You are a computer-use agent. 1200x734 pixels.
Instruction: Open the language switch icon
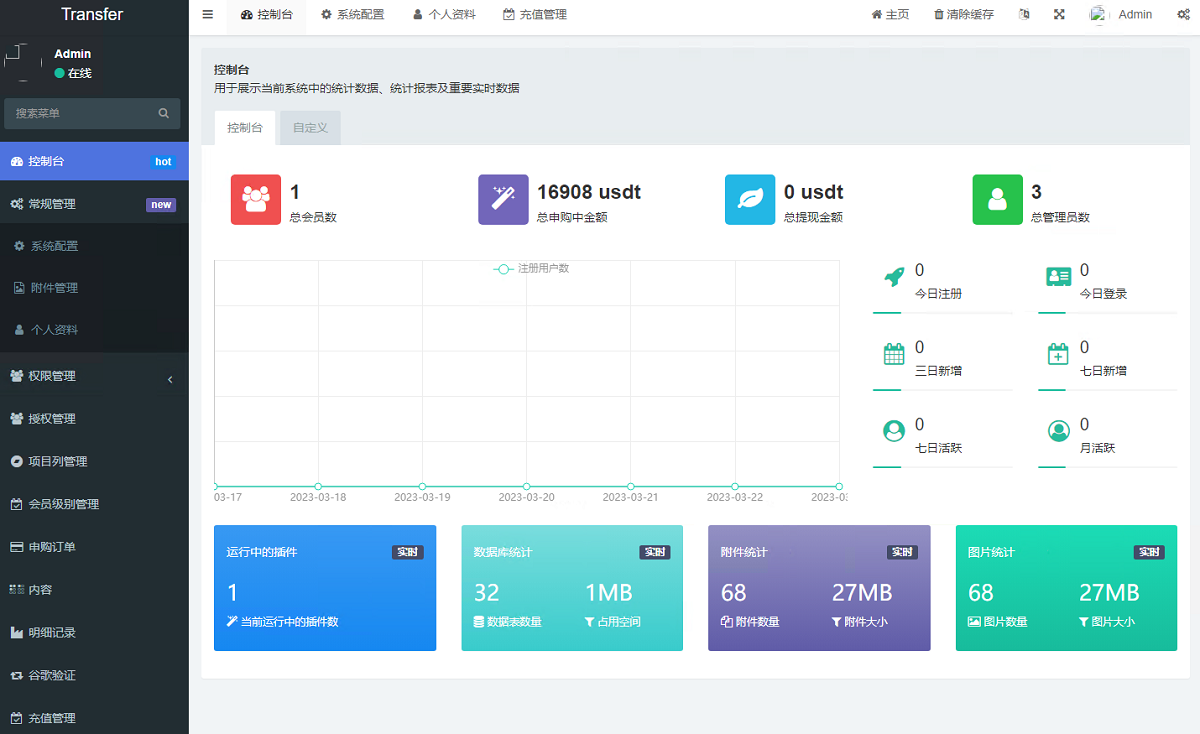tap(1023, 15)
